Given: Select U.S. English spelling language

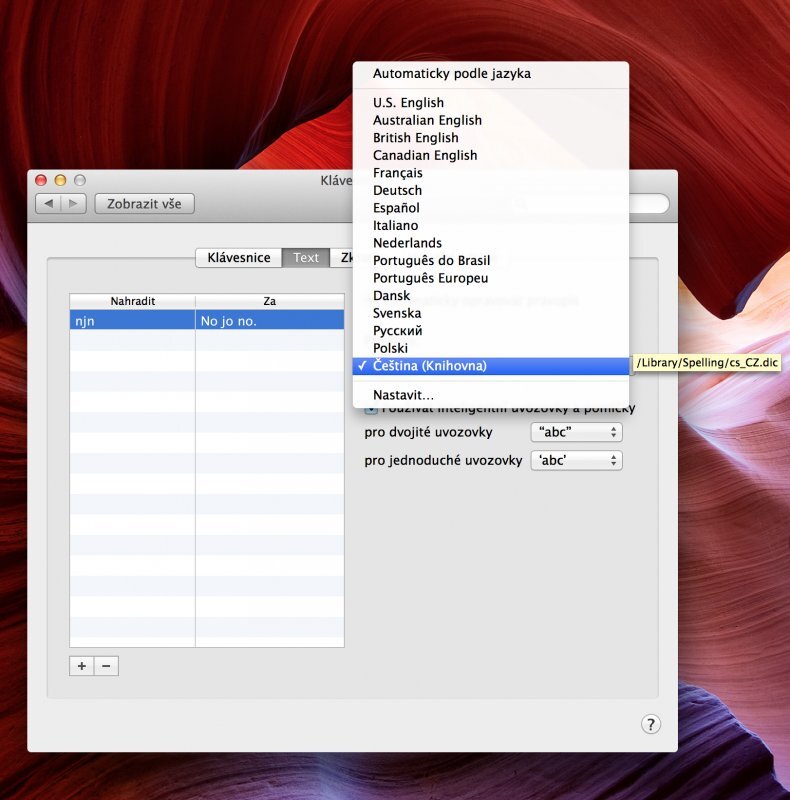Looking at the screenshot, I should coord(408,103).
